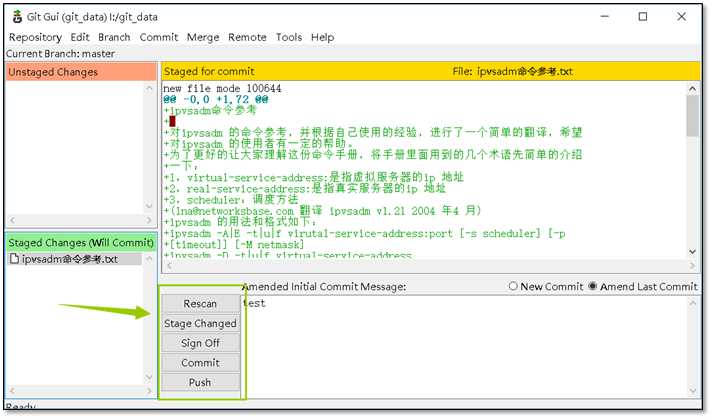712x419 pixels.
Task: Click Staged Changes list scroll left arrow
Action: point(12,391)
